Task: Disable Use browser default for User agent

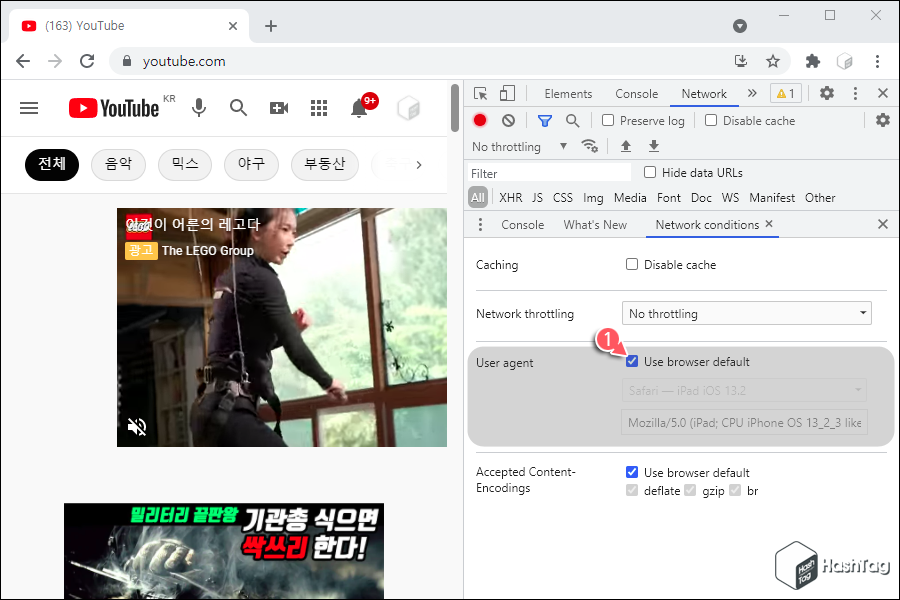Action: [x=631, y=361]
